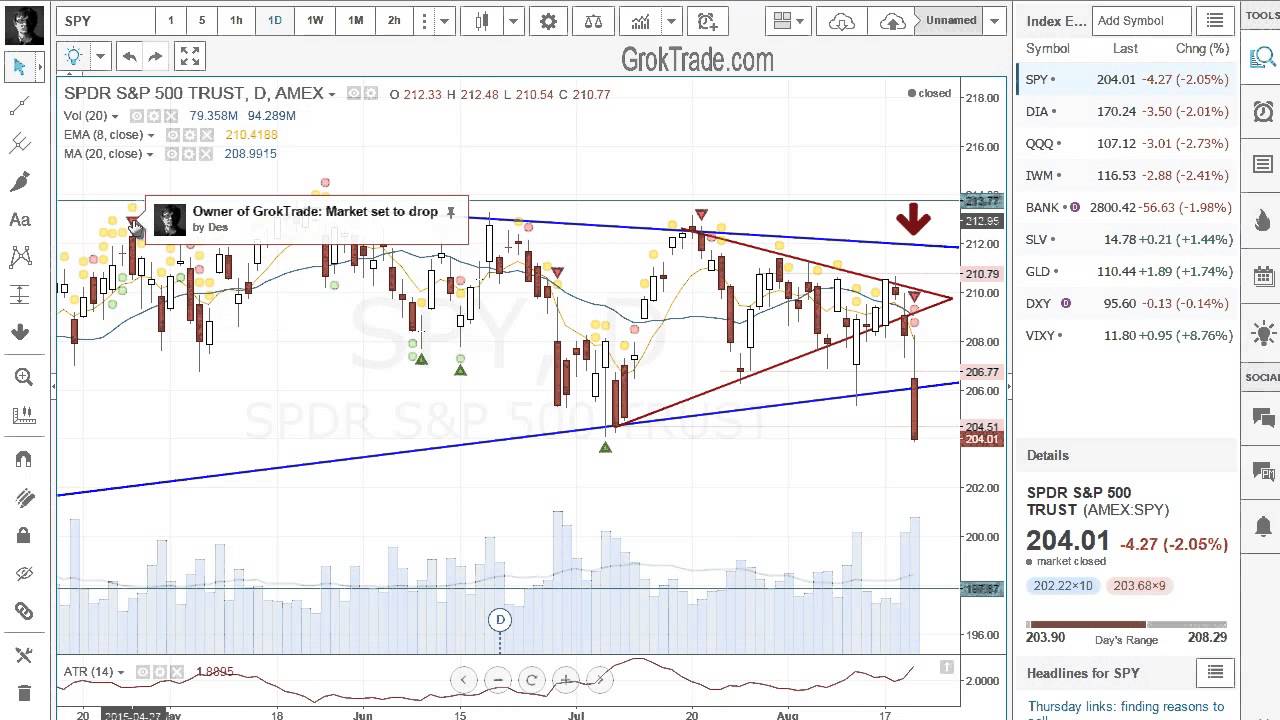Activate the zoom-in magnifier tool
1280x720 pixels.
(22, 377)
